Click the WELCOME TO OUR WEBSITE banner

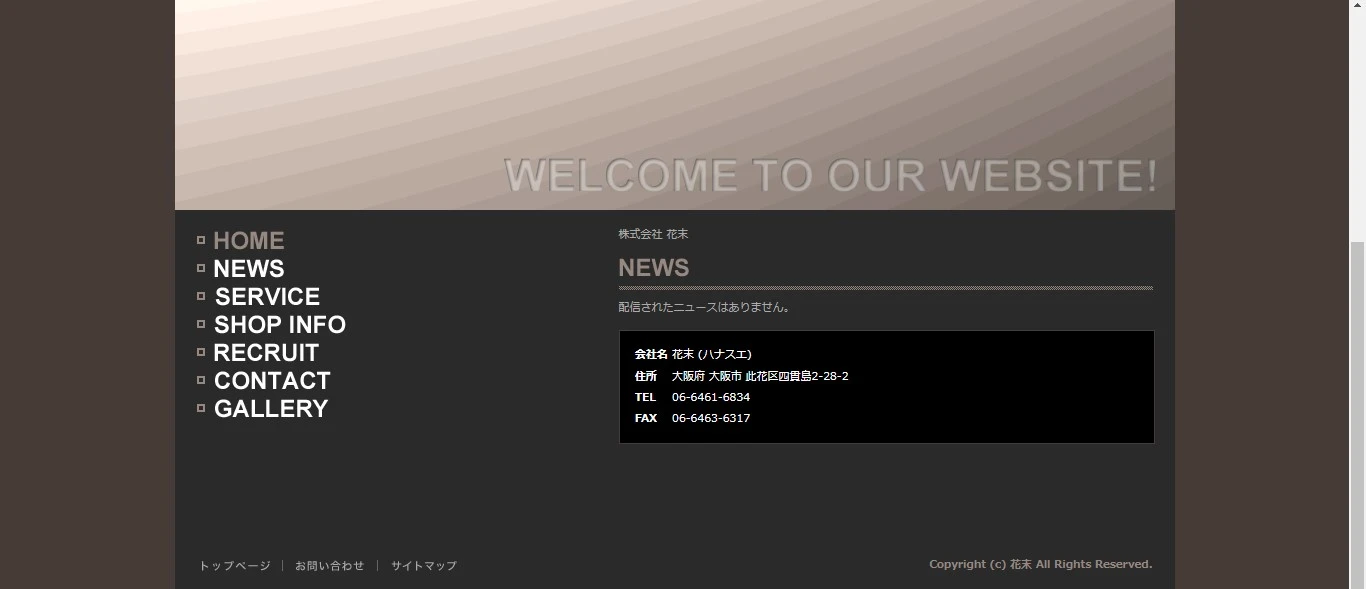pyautogui.click(x=830, y=175)
